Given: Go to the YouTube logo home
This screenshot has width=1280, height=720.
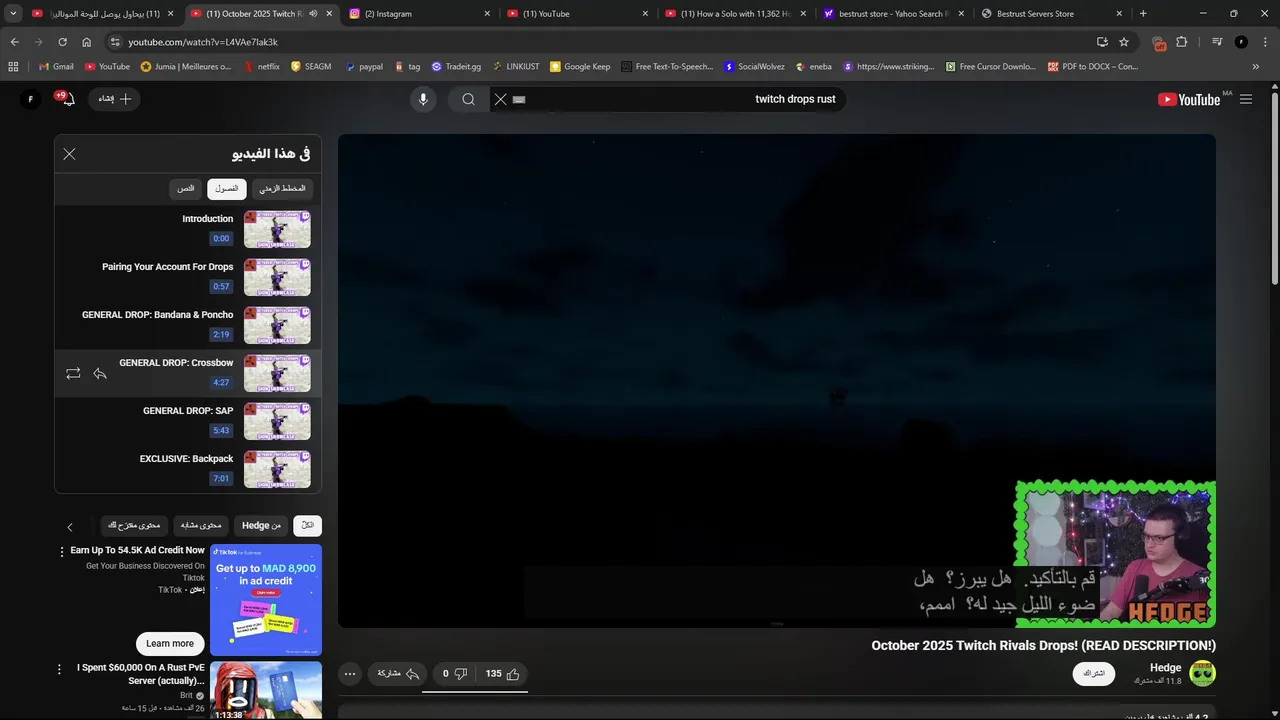Looking at the screenshot, I should point(1189,99).
